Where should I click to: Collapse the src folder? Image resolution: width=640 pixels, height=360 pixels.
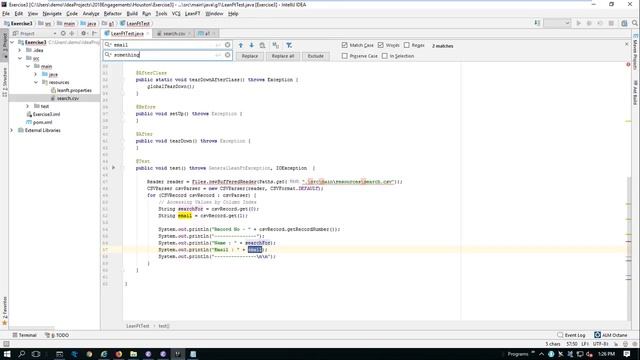coord(20,58)
